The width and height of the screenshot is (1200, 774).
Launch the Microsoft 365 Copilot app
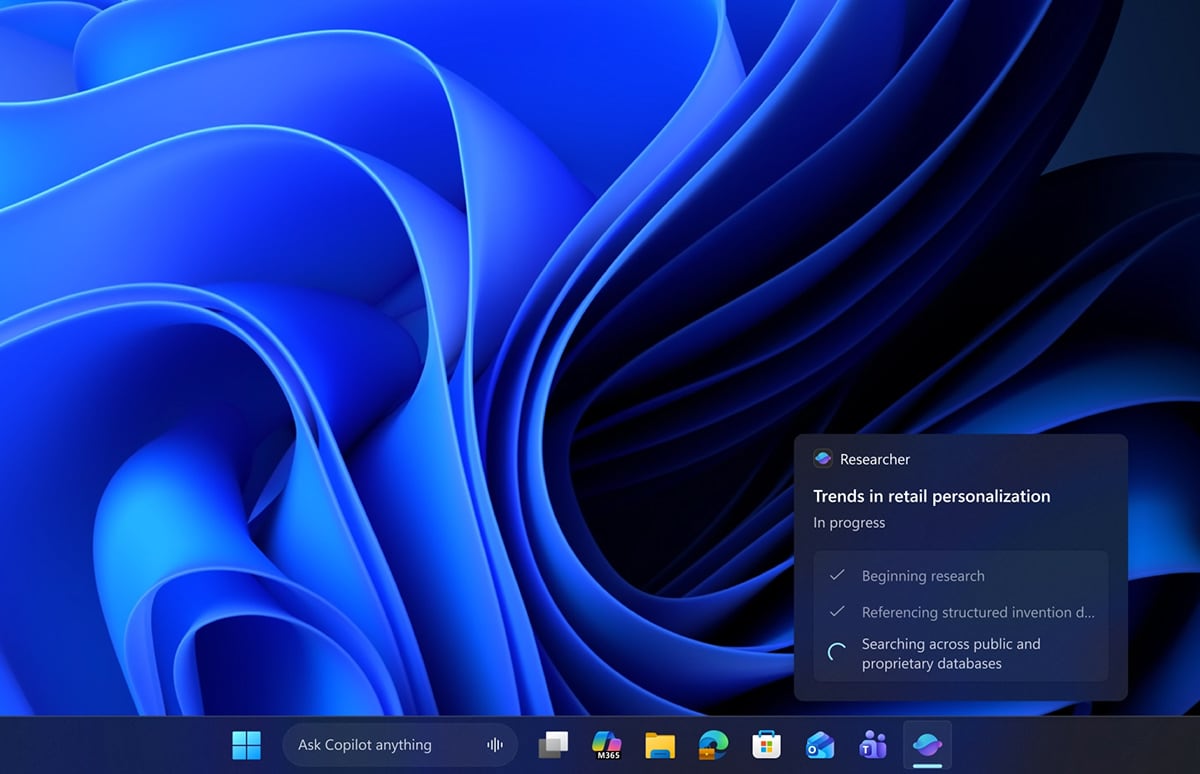click(x=607, y=745)
